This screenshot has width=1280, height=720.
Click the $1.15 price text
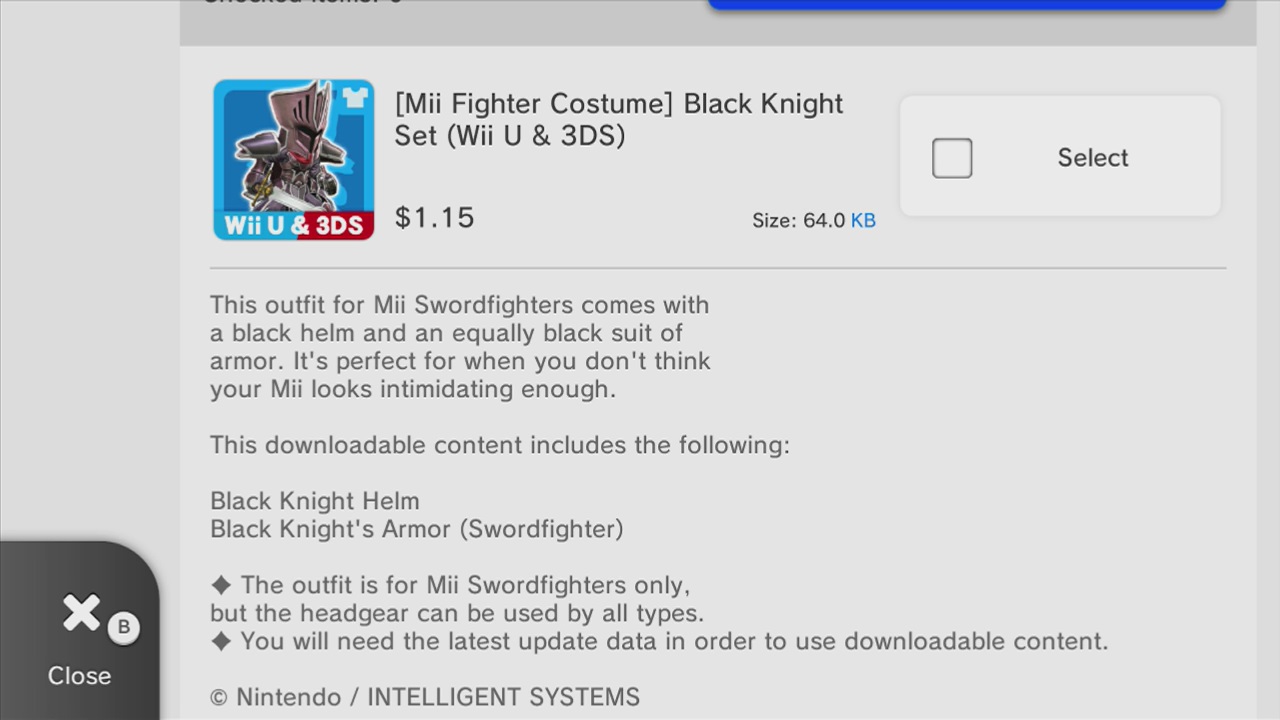435,218
